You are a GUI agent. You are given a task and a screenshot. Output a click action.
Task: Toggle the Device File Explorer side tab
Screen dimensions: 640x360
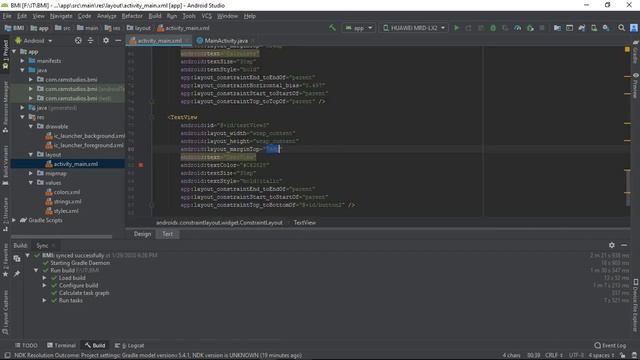pos(636,305)
